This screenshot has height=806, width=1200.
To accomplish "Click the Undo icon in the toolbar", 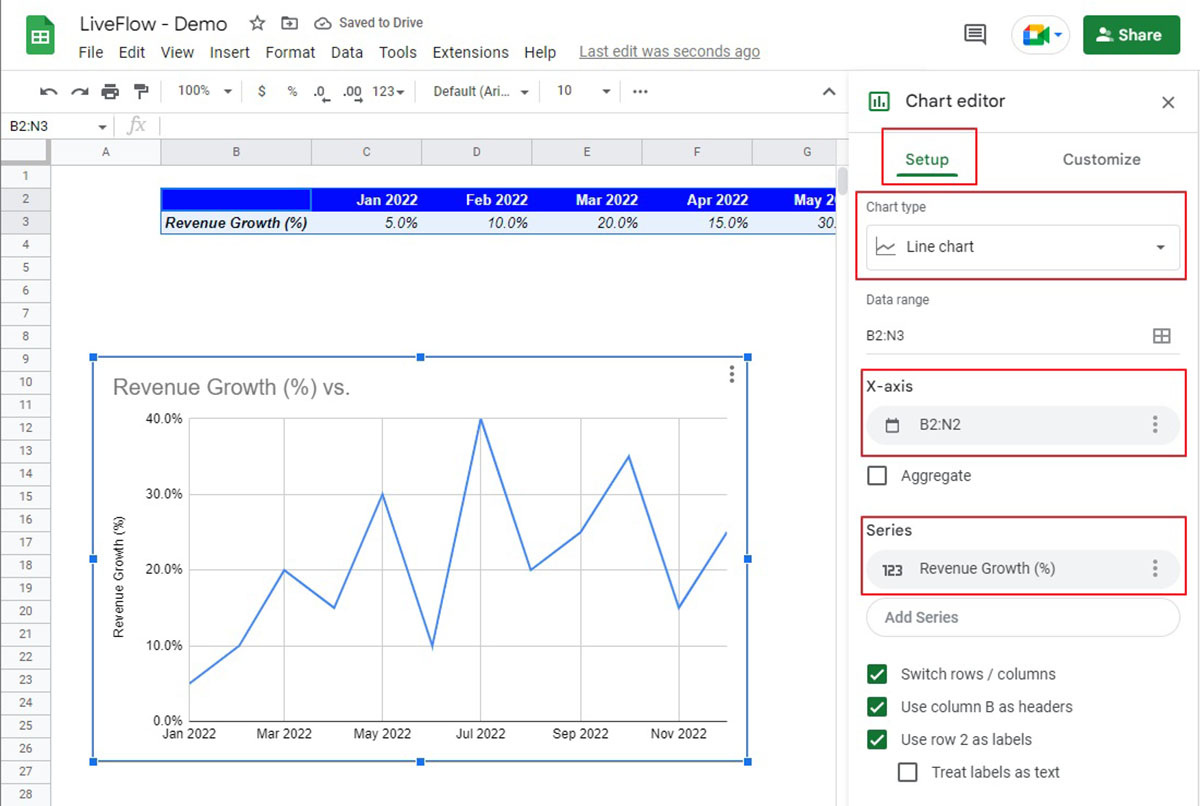I will tap(48, 91).
